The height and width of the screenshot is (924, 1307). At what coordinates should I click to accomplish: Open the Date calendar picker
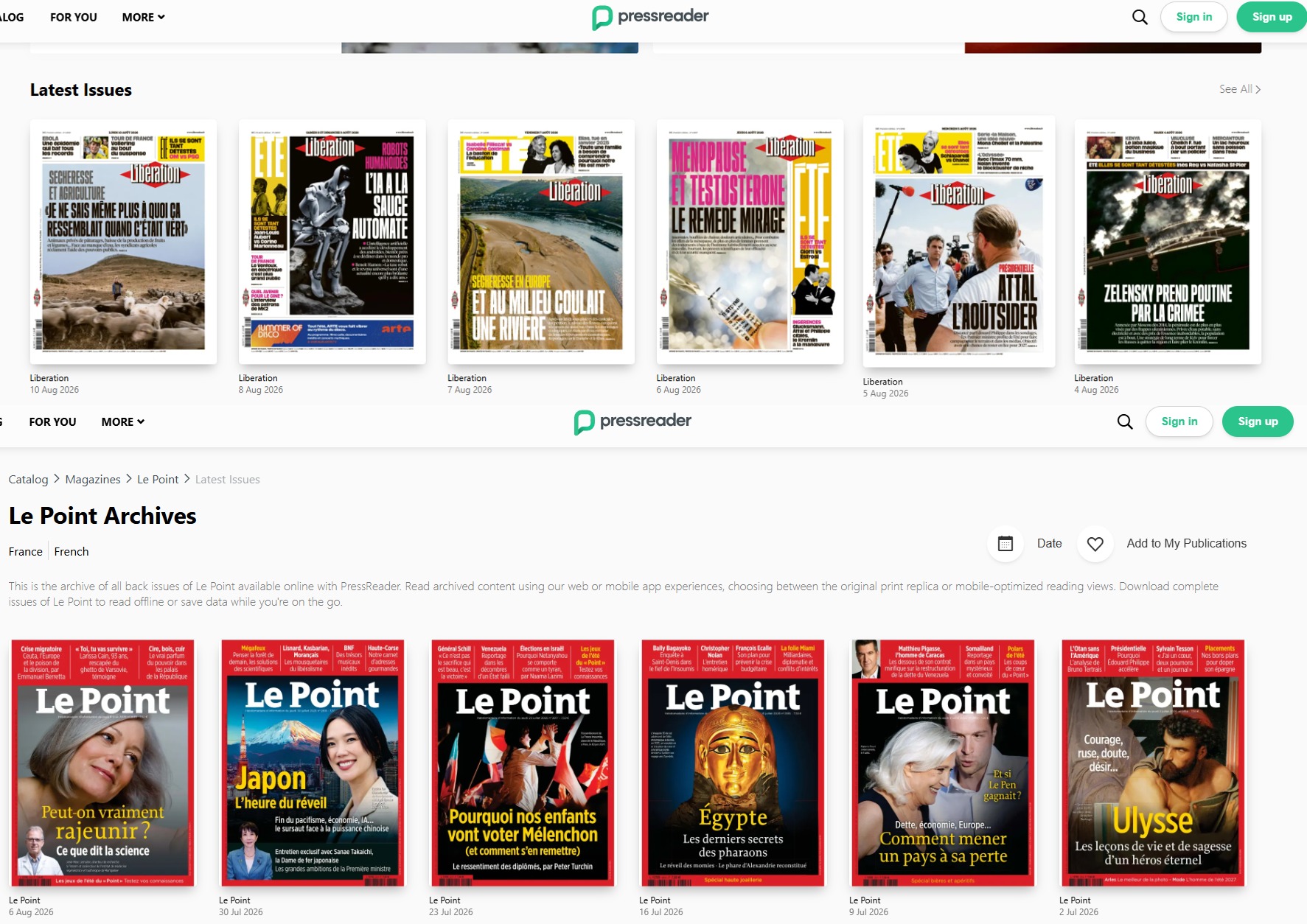[x=1005, y=544]
